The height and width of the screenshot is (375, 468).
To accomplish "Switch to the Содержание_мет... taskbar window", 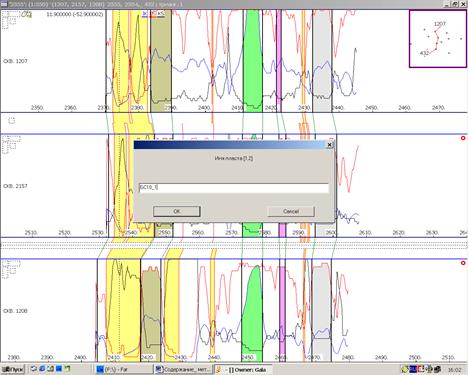I will click(x=183, y=369).
